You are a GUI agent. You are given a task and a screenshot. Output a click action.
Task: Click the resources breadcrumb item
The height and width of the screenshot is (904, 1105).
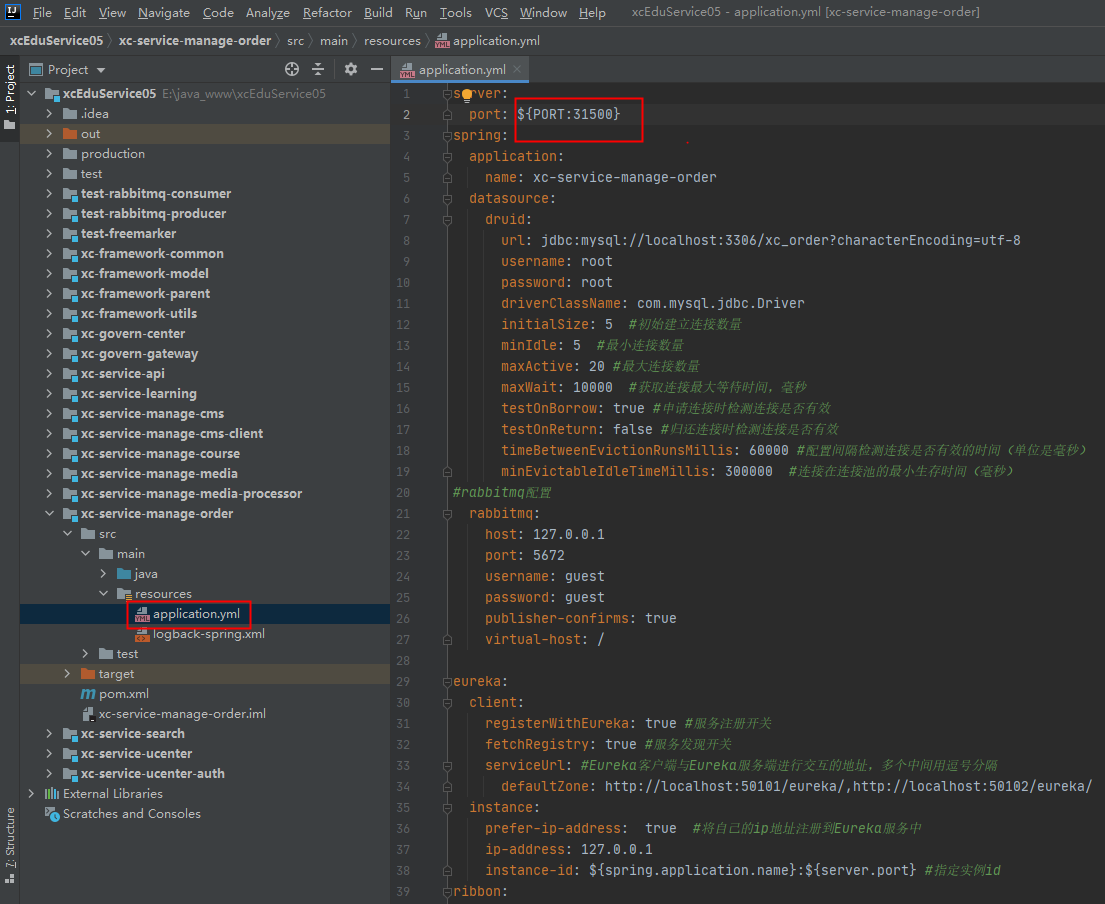pyautogui.click(x=392, y=41)
